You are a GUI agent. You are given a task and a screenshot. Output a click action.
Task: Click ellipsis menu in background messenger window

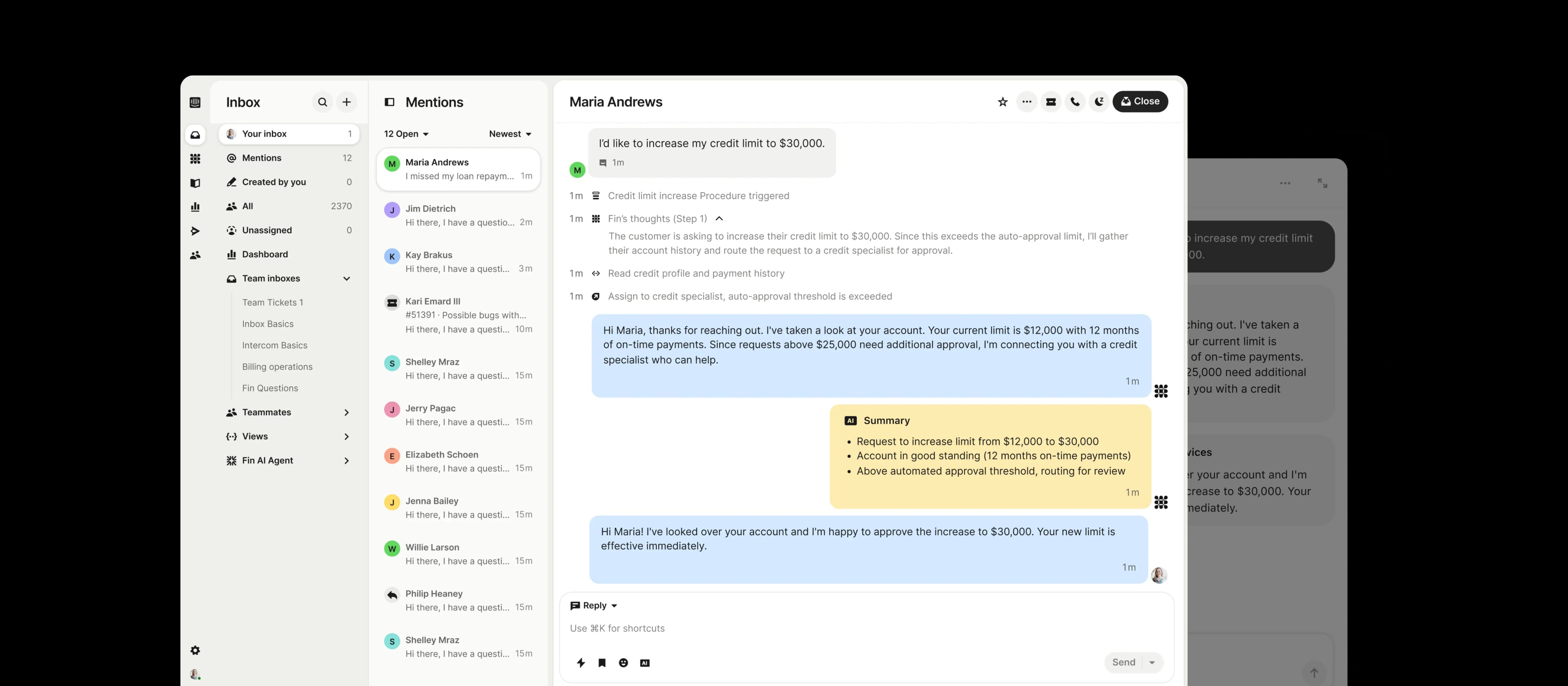pyautogui.click(x=1285, y=183)
